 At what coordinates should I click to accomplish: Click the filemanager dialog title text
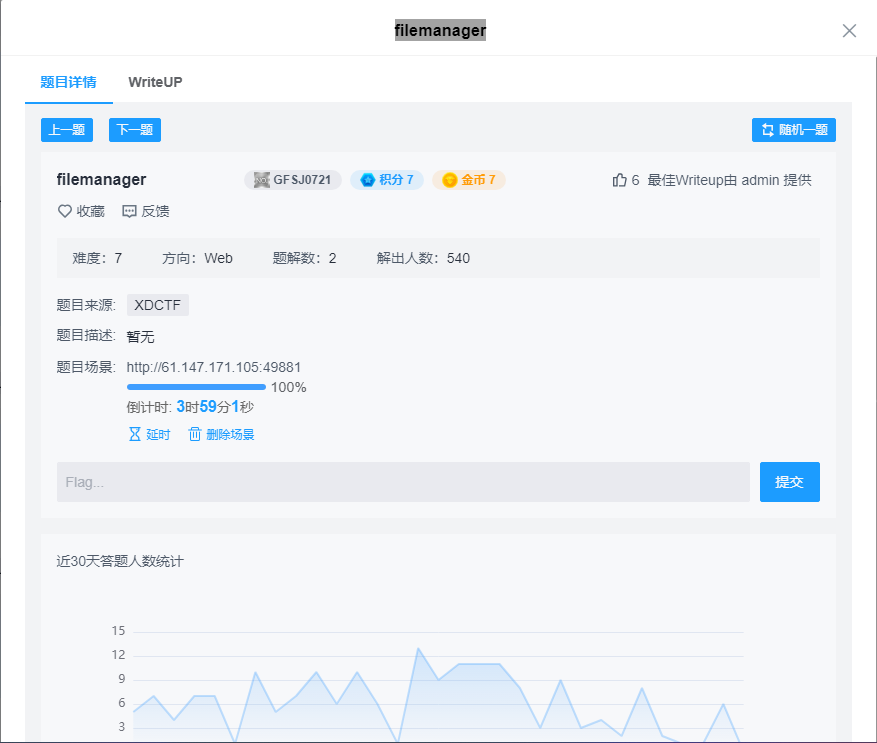coord(440,30)
